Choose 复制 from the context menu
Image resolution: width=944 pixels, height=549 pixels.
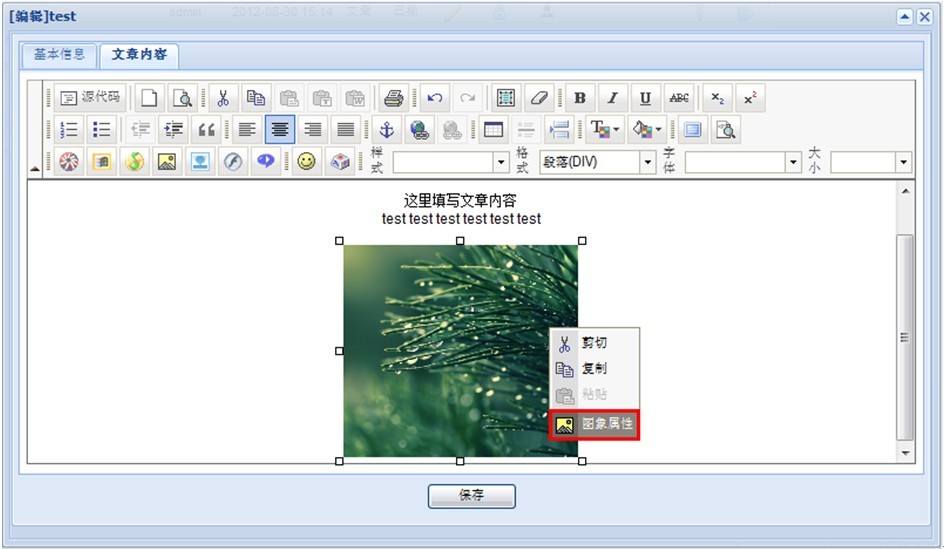pos(594,369)
